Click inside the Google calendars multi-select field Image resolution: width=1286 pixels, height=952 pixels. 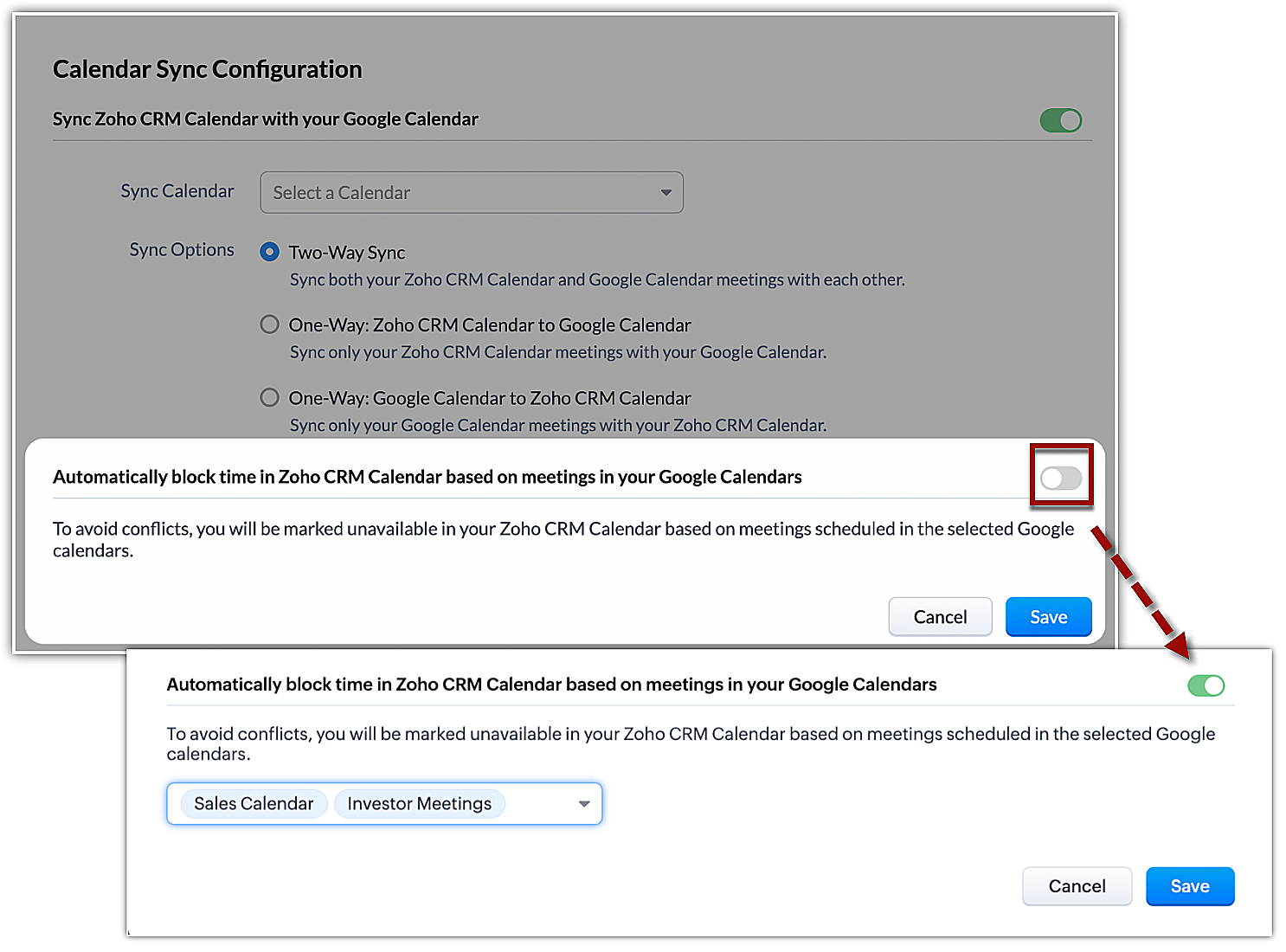pos(541,804)
